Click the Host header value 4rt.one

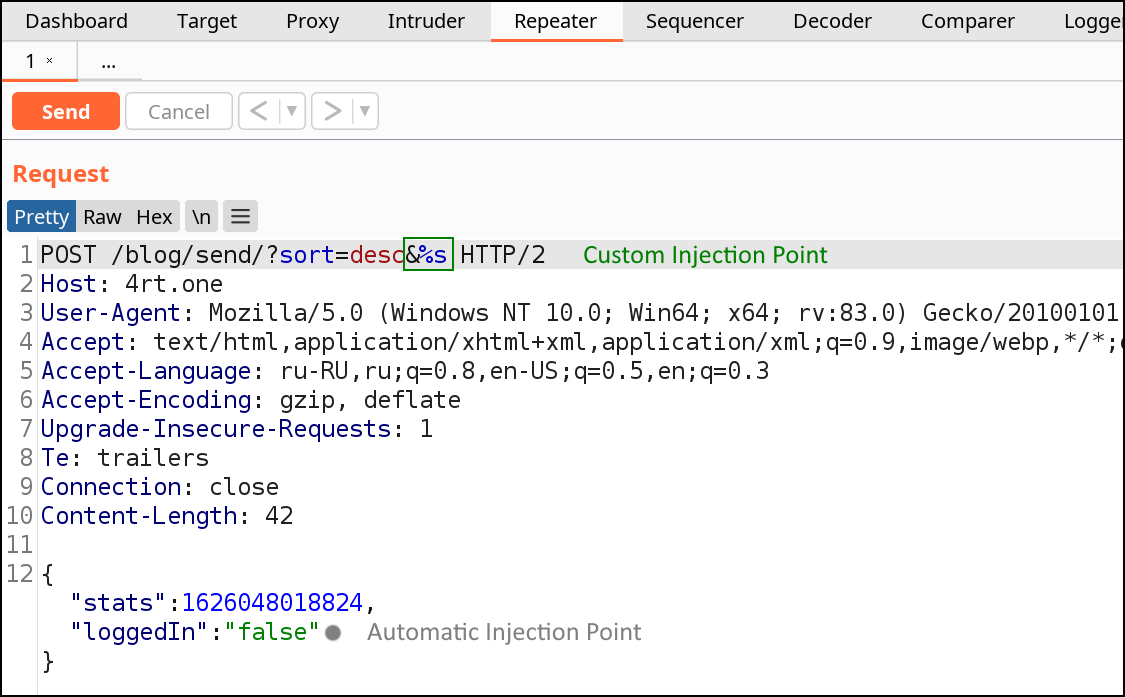tap(174, 284)
